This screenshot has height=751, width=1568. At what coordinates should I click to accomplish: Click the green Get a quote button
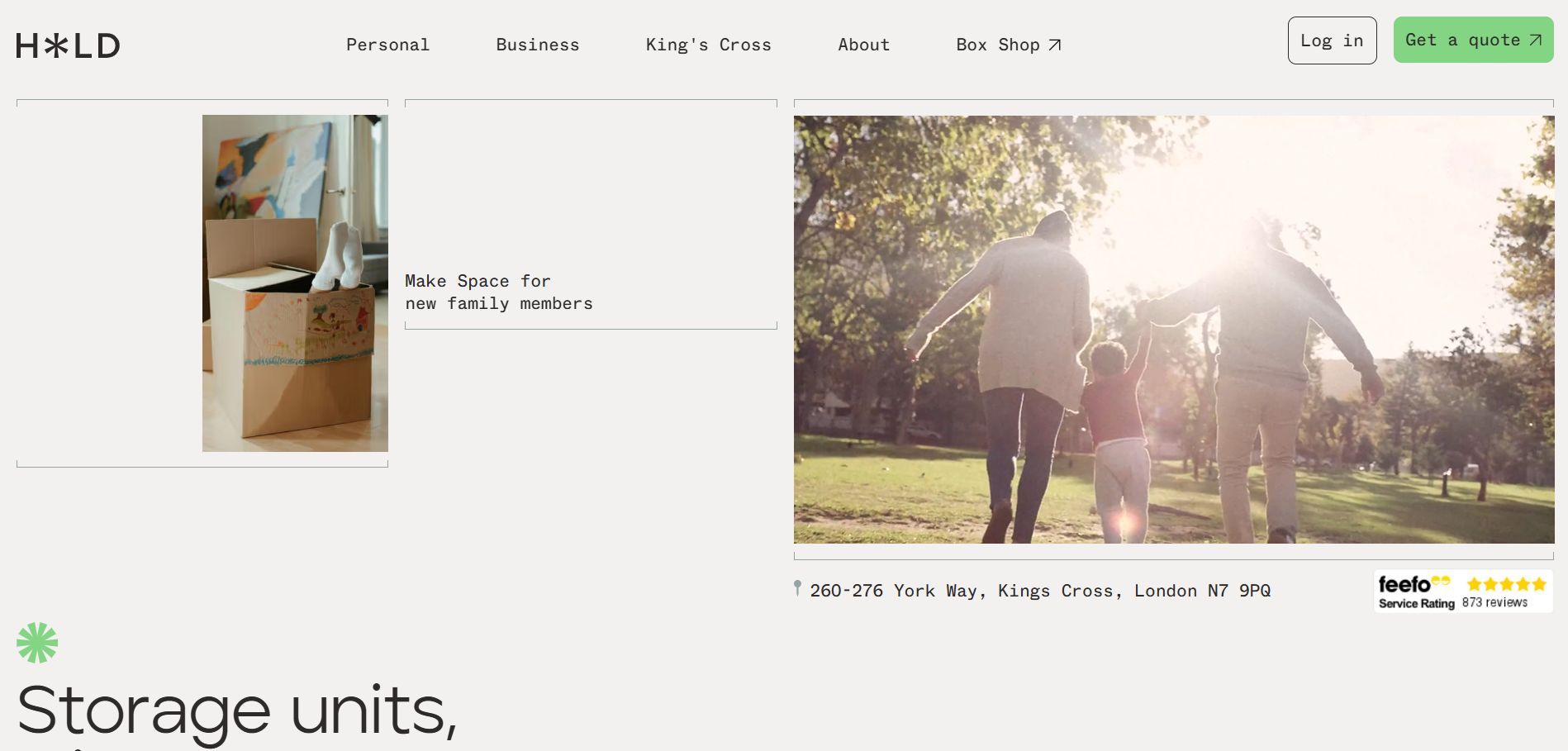pos(1462,40)
